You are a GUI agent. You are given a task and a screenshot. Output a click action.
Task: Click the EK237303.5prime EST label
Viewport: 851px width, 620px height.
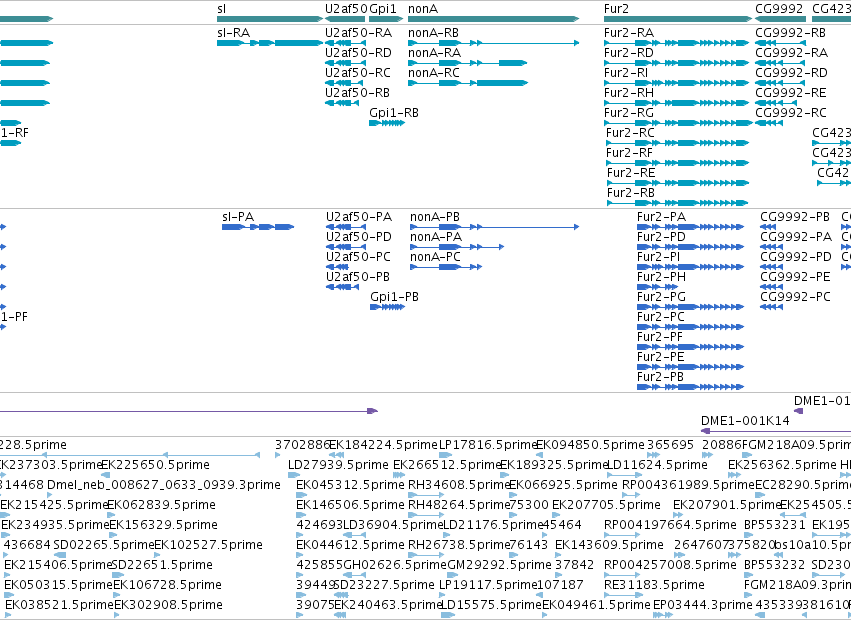tap(50, 465)
